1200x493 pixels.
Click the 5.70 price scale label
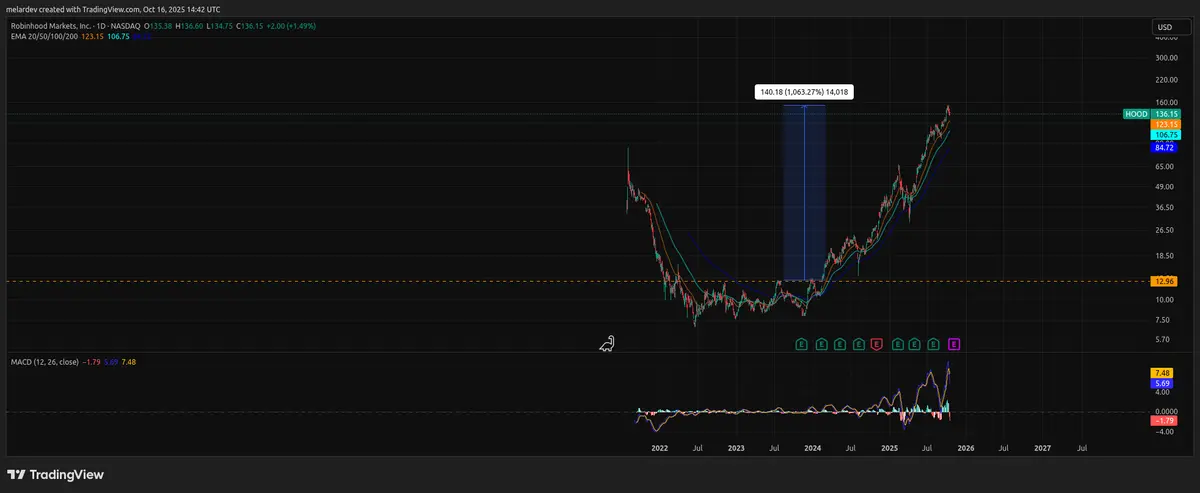1162,339
